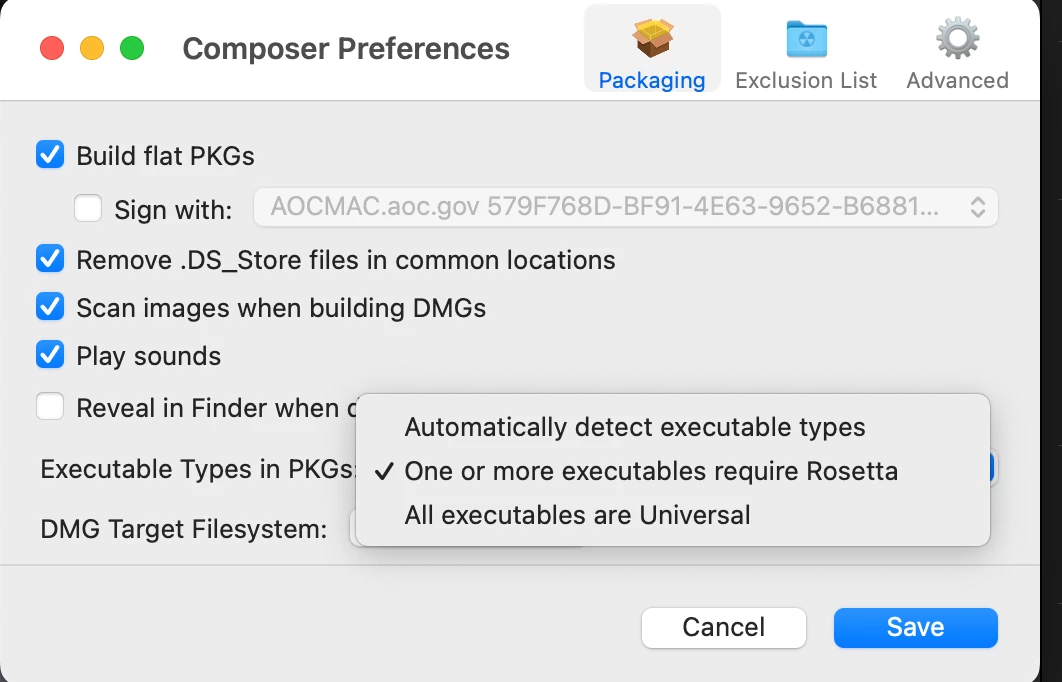Turn off Play sounds
Screen dimensions: 1062x682
click(50, 355)
